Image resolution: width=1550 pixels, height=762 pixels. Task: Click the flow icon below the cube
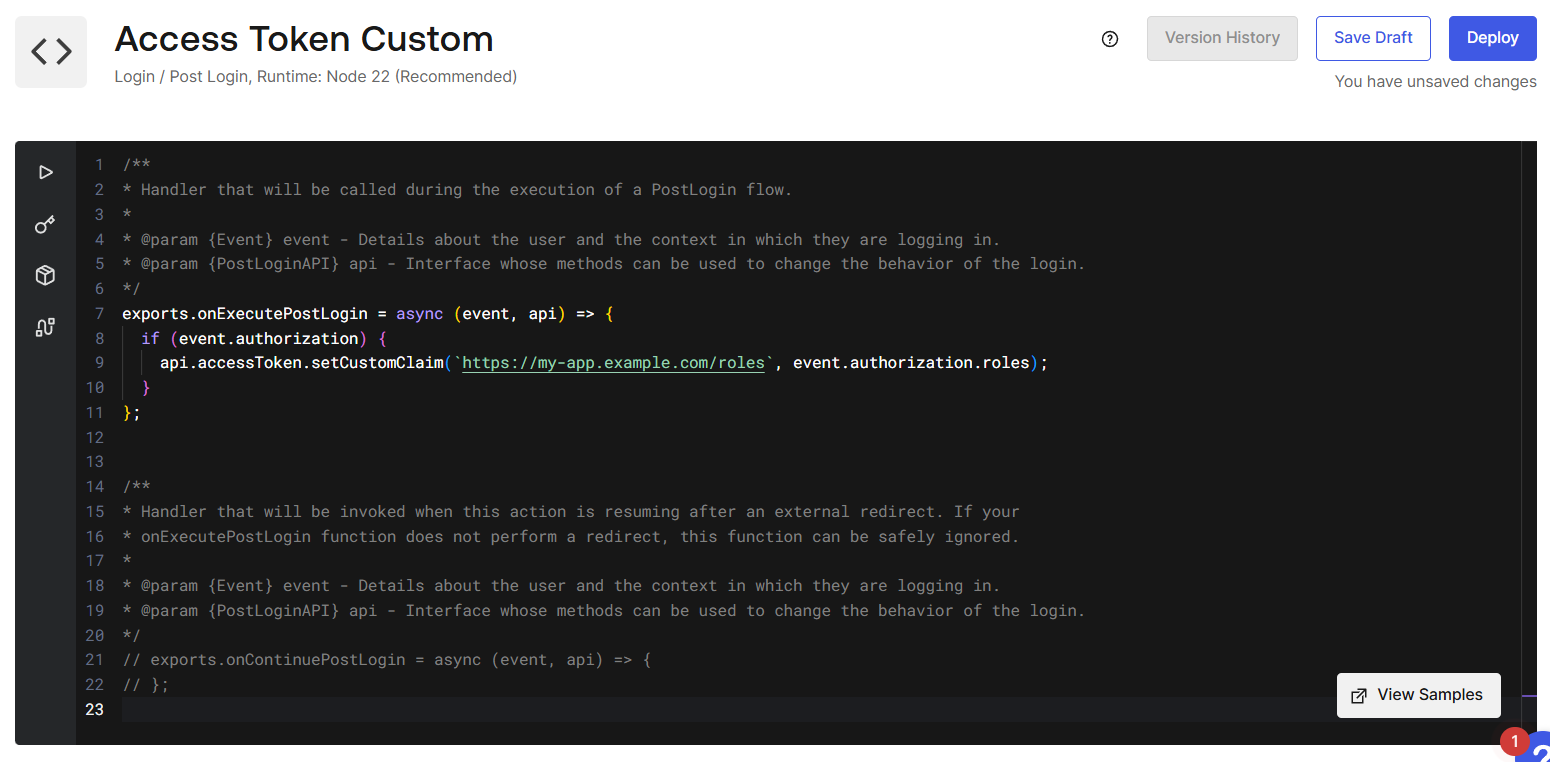45,327
